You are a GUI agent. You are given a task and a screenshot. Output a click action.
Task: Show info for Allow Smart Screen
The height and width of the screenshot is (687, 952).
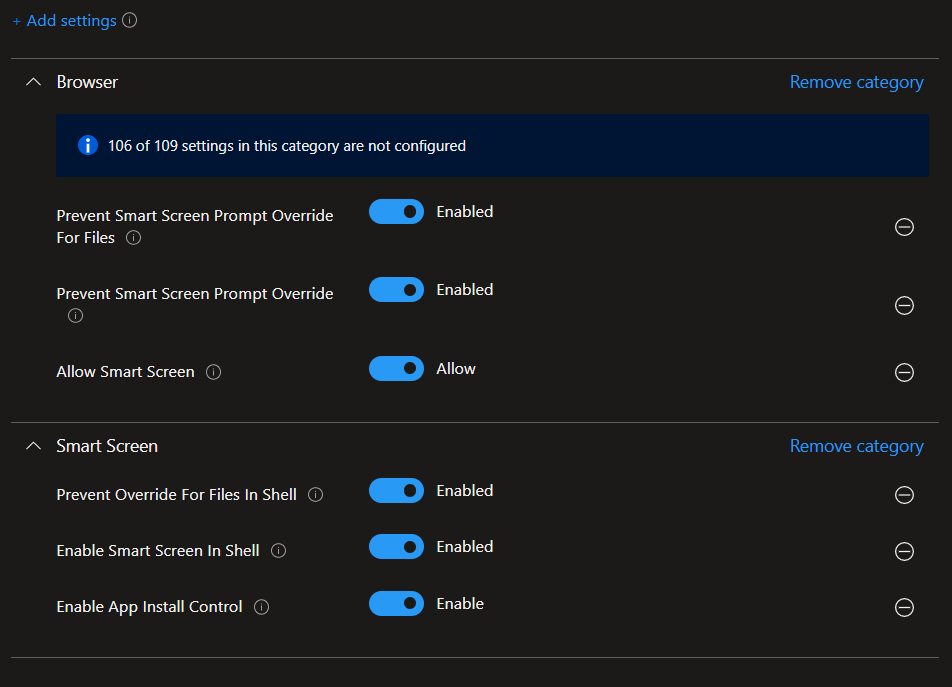tap(213, 372)
